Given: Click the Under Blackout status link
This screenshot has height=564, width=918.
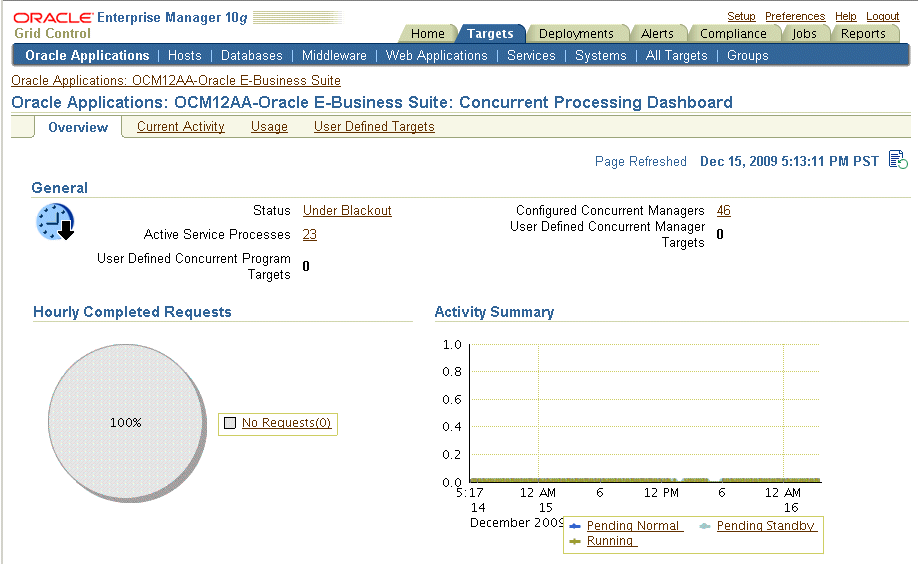Looking at the screenshot, I should [x=347, y=210].
